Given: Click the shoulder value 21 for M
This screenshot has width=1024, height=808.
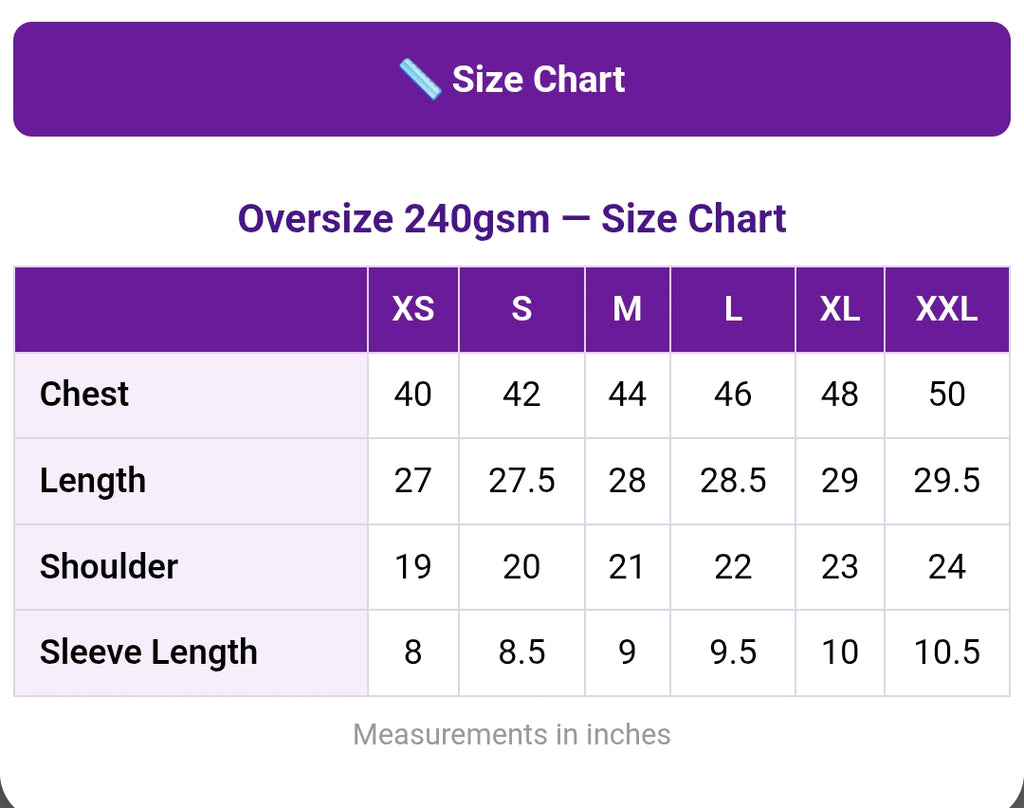Looking at the screenshot, I should (627, 567).
